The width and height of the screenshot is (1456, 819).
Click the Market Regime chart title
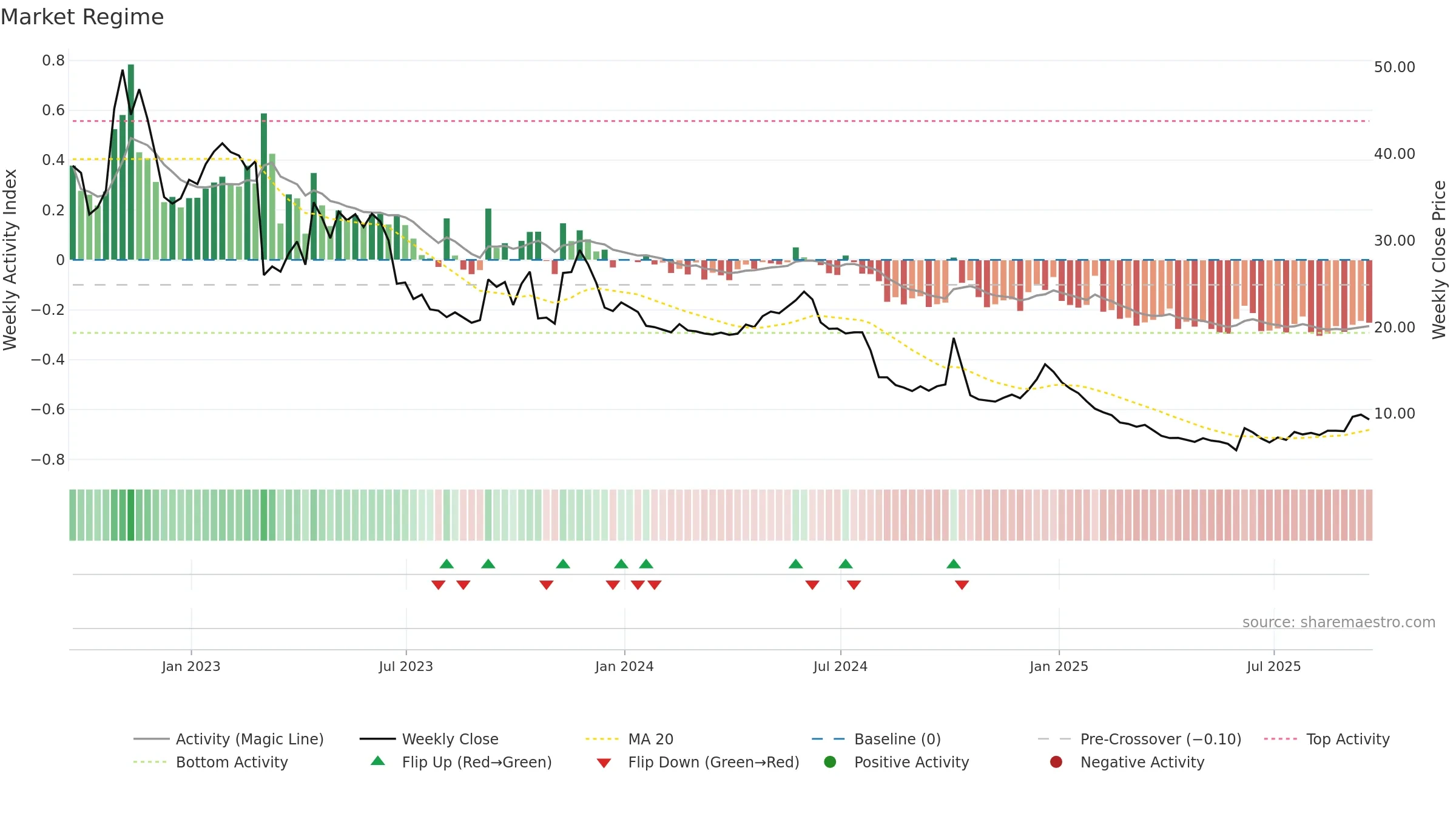pos(82,17)
